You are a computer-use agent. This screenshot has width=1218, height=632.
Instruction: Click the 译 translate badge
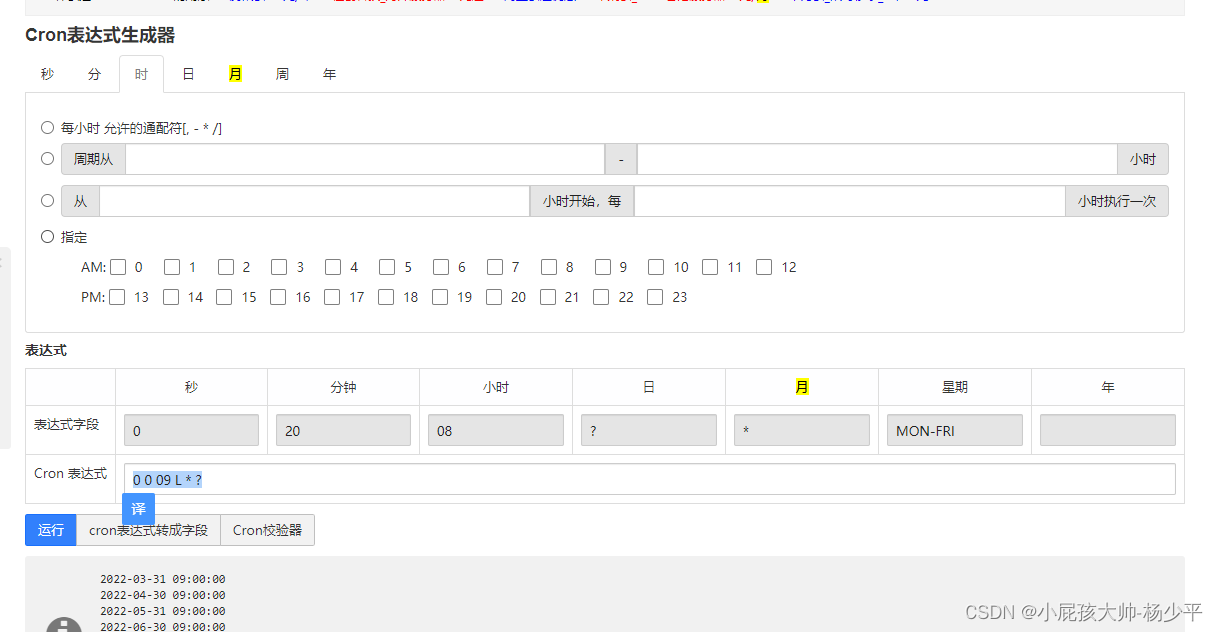(x=138, y=510)
